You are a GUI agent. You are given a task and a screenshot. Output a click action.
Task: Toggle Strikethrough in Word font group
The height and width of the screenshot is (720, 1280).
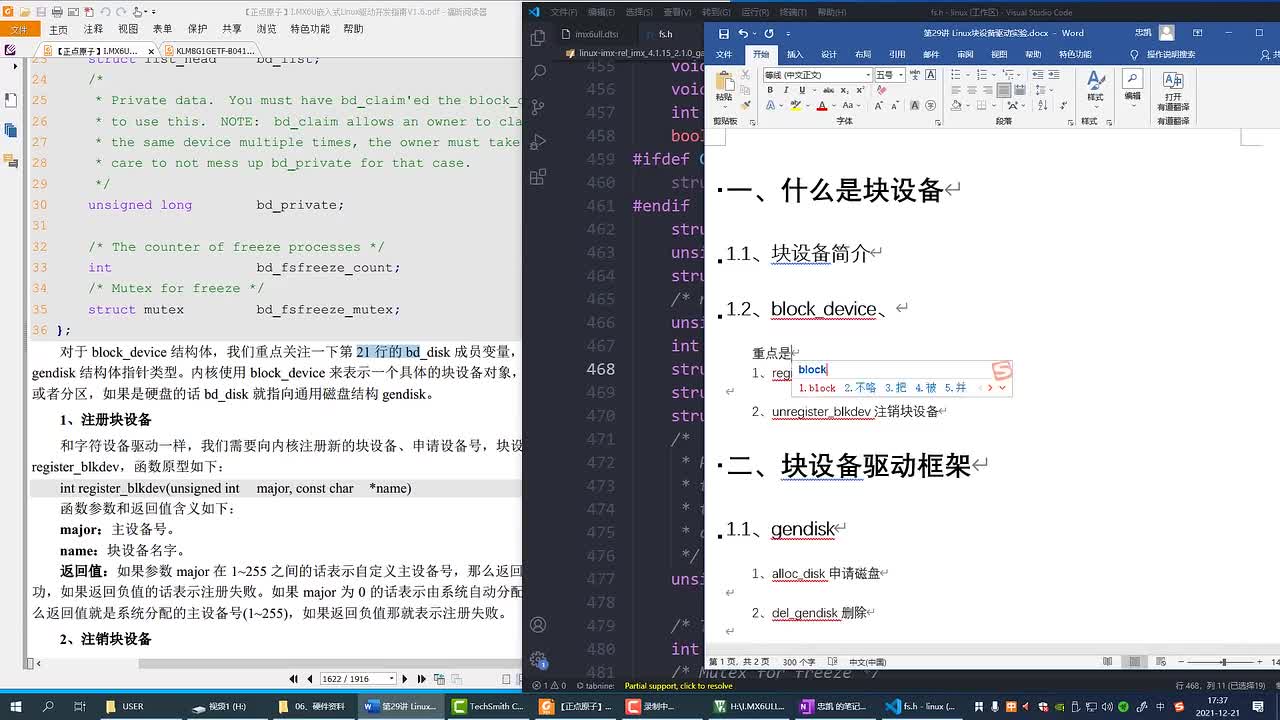click(829, 90)
